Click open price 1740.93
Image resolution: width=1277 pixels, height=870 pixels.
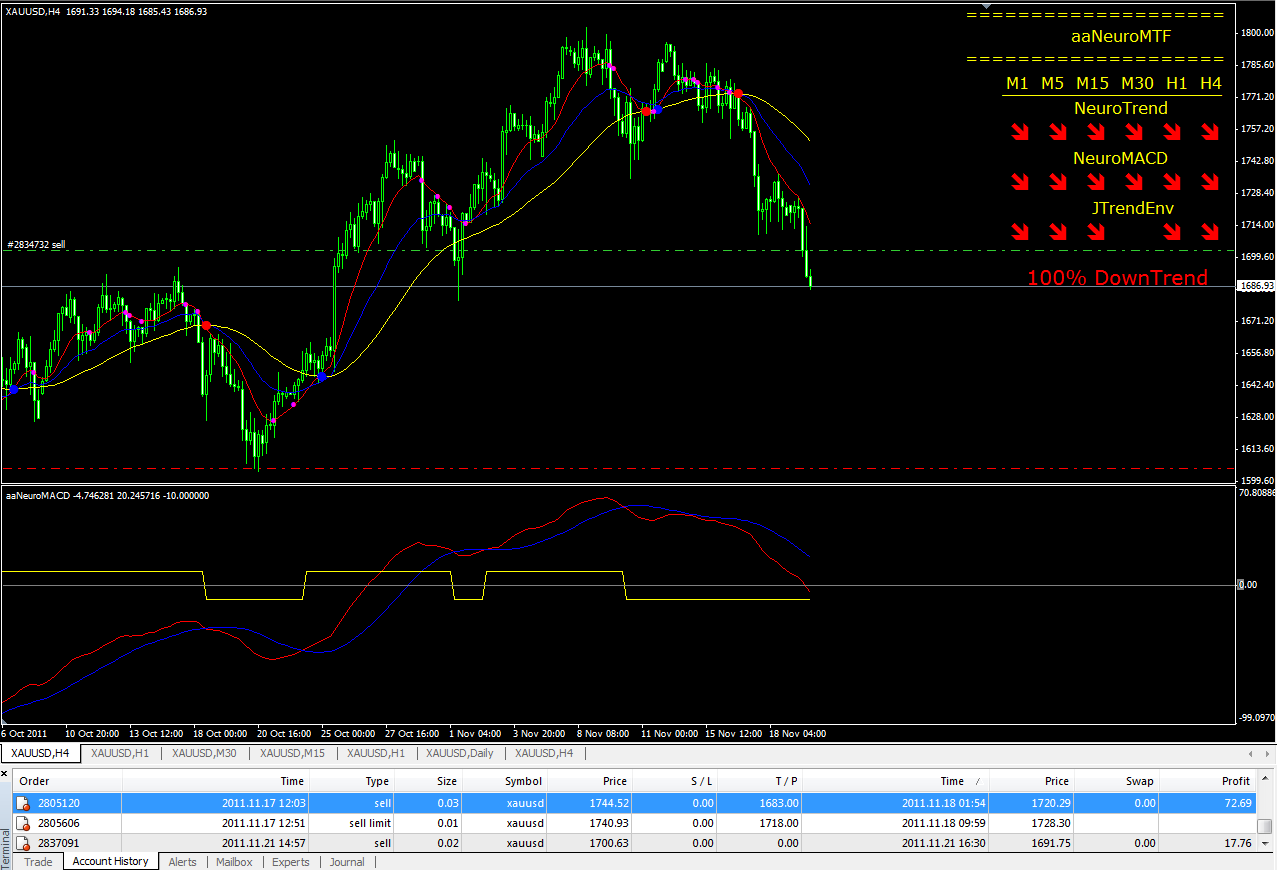click(610, 823)
